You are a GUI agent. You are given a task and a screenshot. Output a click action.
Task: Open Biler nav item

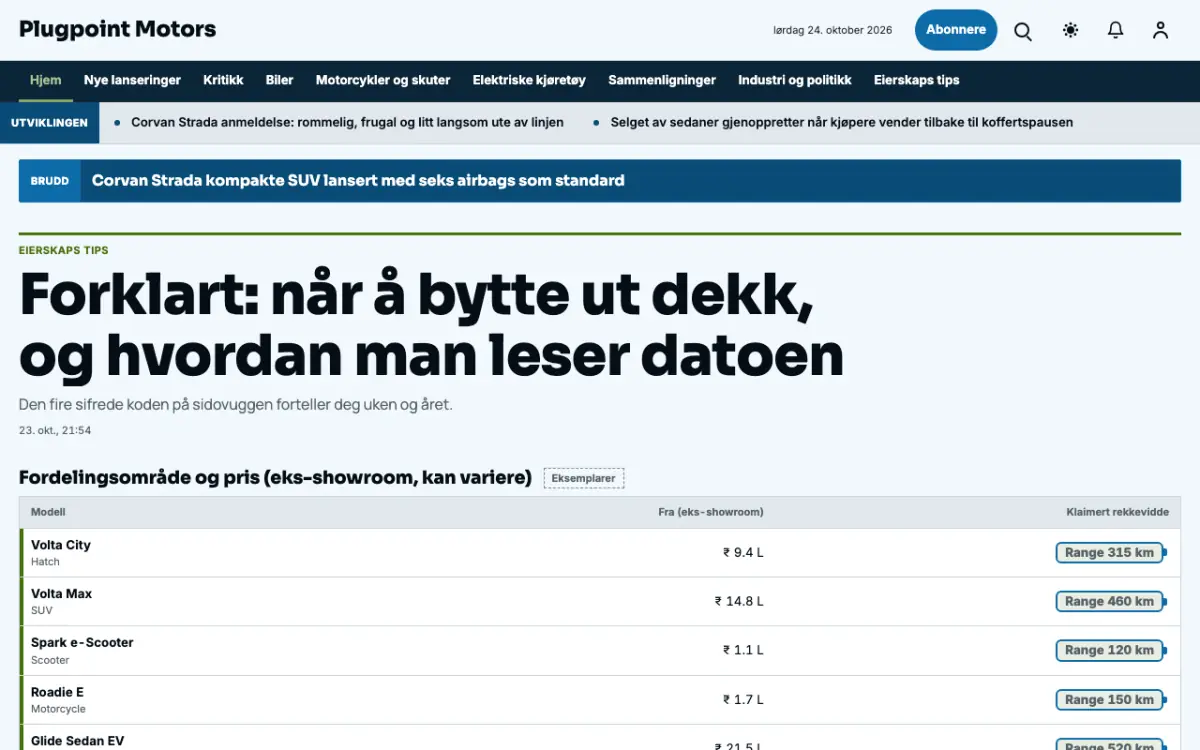tap(280, 80)
